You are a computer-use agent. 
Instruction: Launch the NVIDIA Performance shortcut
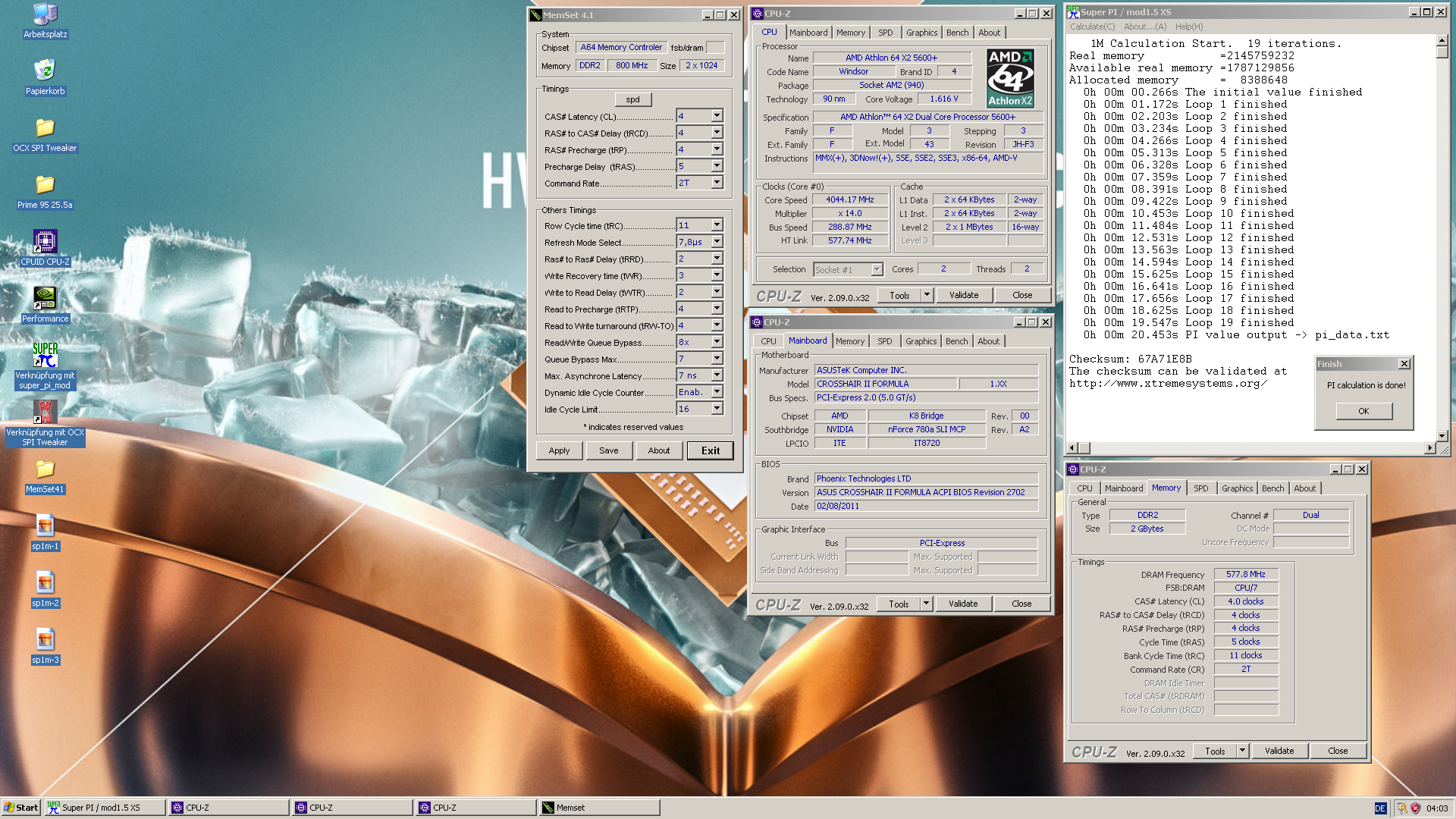click(x=45, y=306)
